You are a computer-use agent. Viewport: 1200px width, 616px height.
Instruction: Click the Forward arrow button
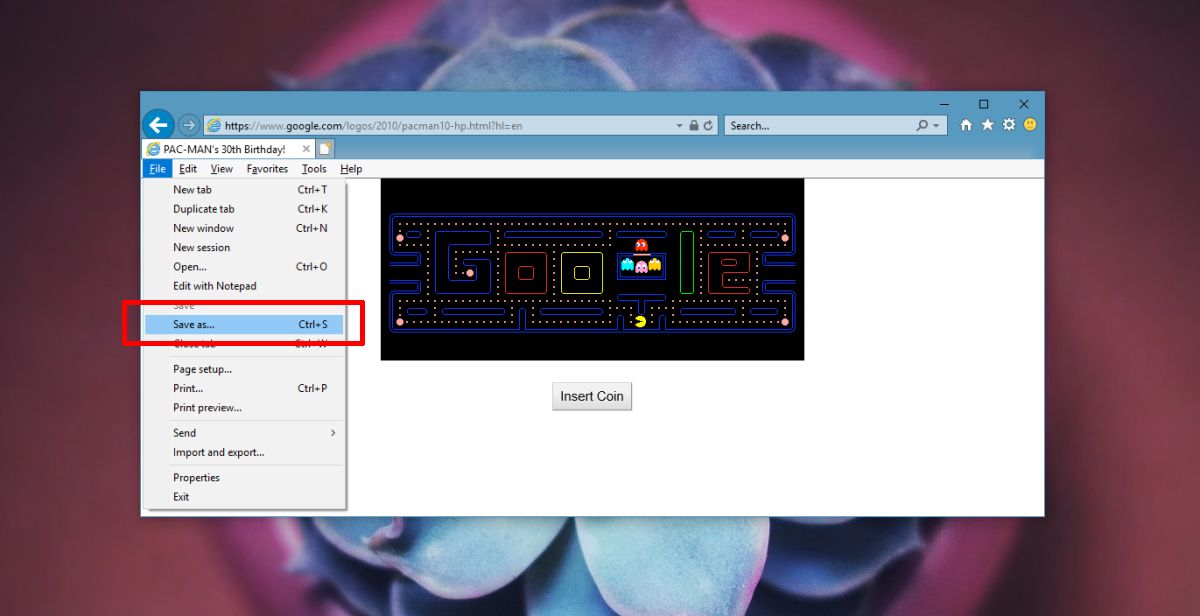click(x=188, y=126)
